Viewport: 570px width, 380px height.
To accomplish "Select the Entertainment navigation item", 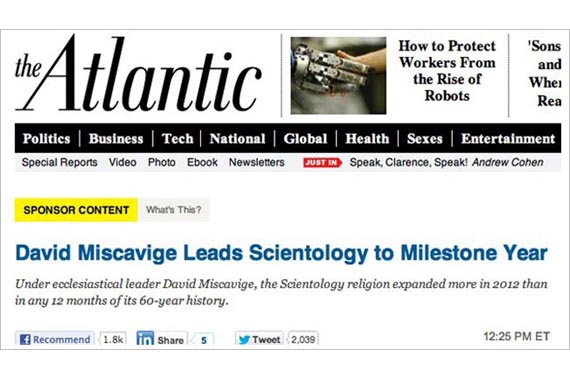I will pos(508,139).
